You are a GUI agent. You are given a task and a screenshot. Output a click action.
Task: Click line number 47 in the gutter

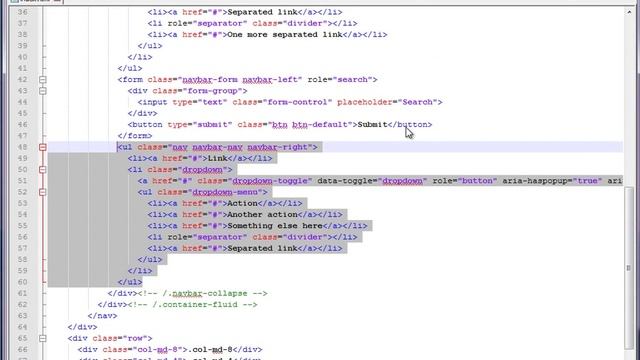(x=22, y=136)
